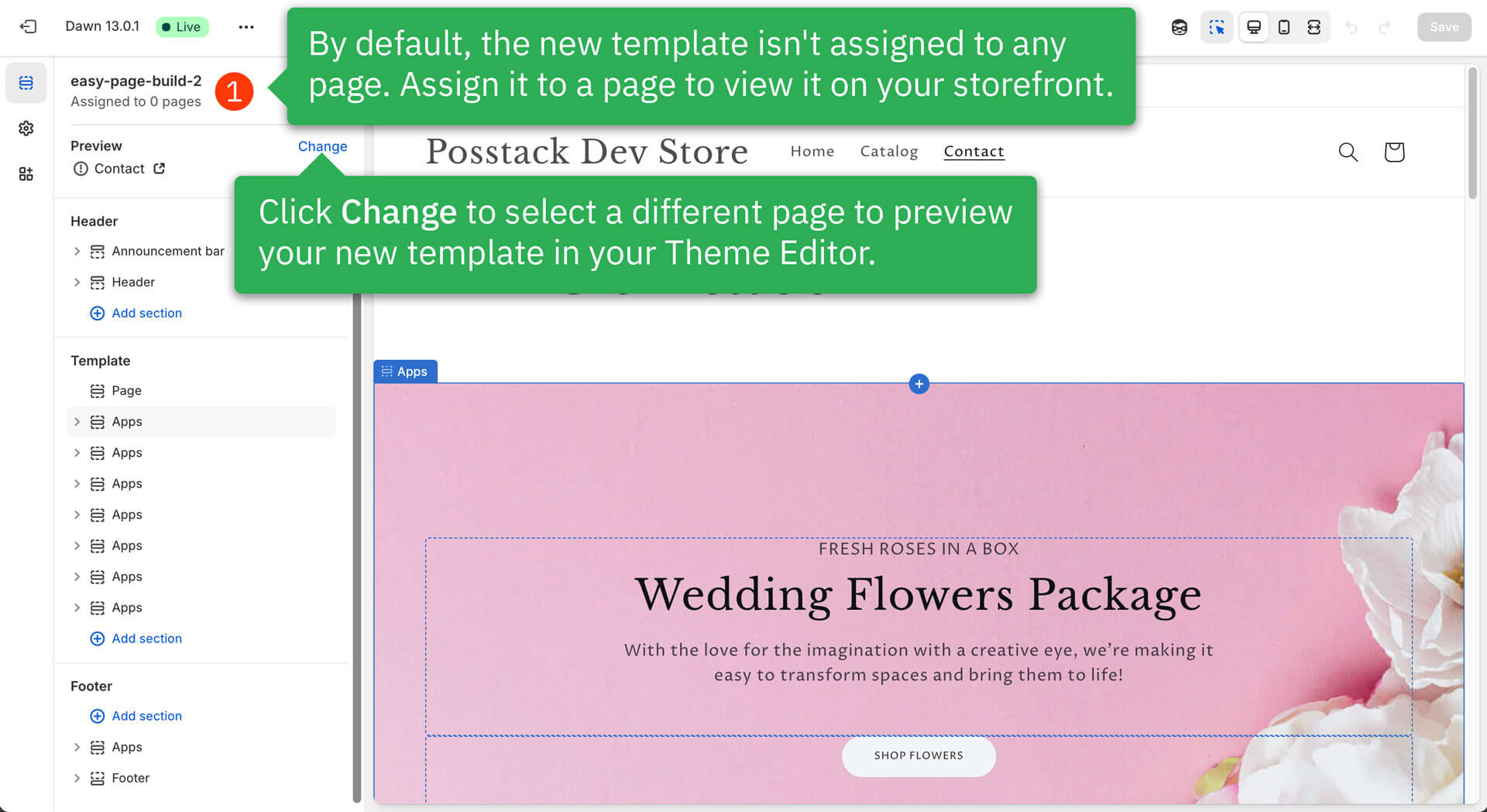Expand the Header section chevron
This screenshot has height=812, width=1487.
coord(77,283)
